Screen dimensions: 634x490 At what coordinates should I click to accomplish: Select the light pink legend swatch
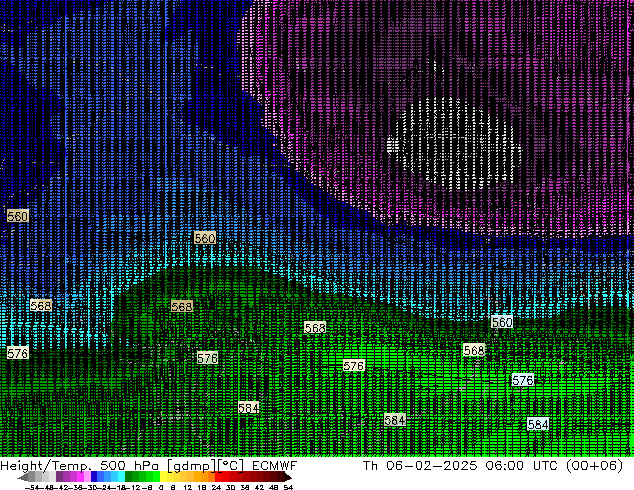(x=87, y=476)
